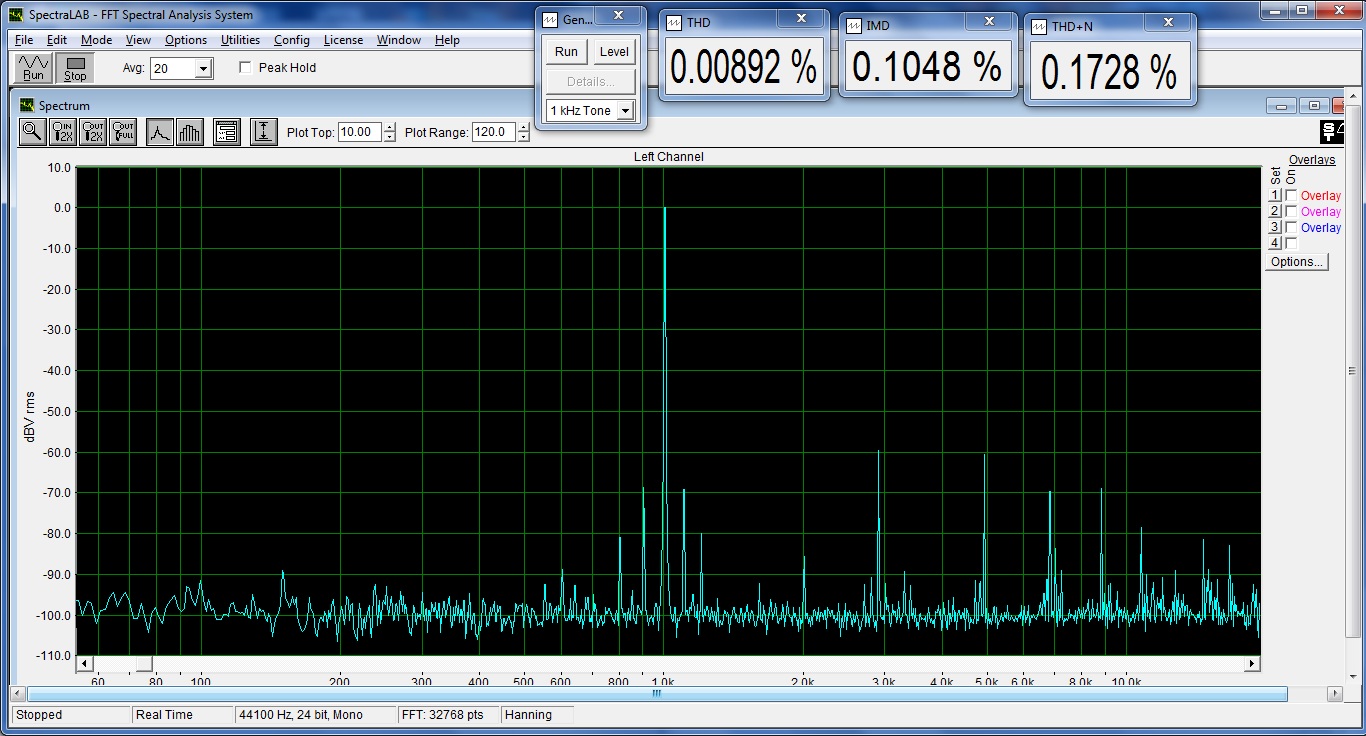Click Set button 2 for overlays
Screen dimensions: 1366x736
tap(1275, 212)
